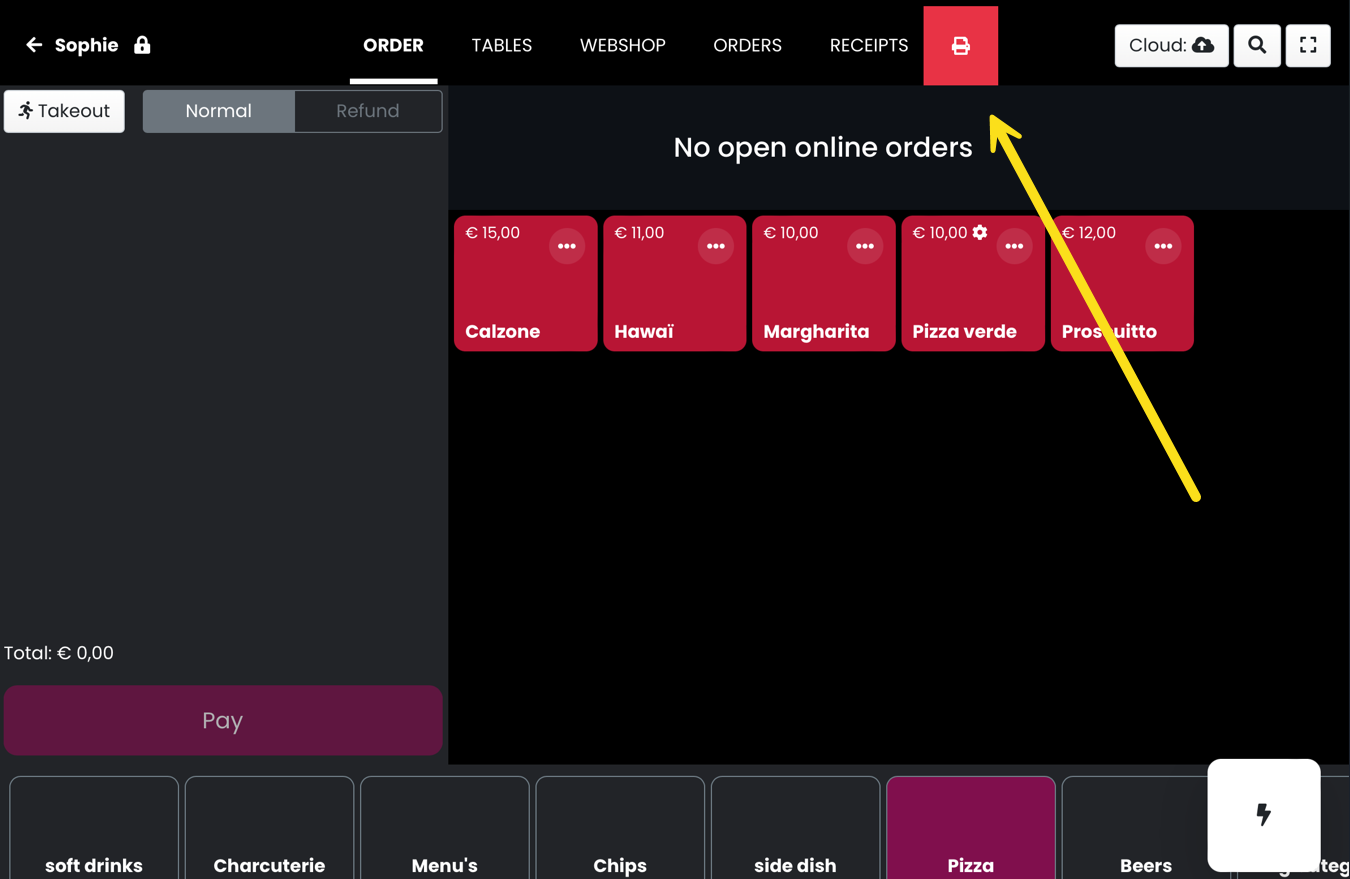Select the Pizza category
Screen dimensions: 1350x879
coord(971,828)
